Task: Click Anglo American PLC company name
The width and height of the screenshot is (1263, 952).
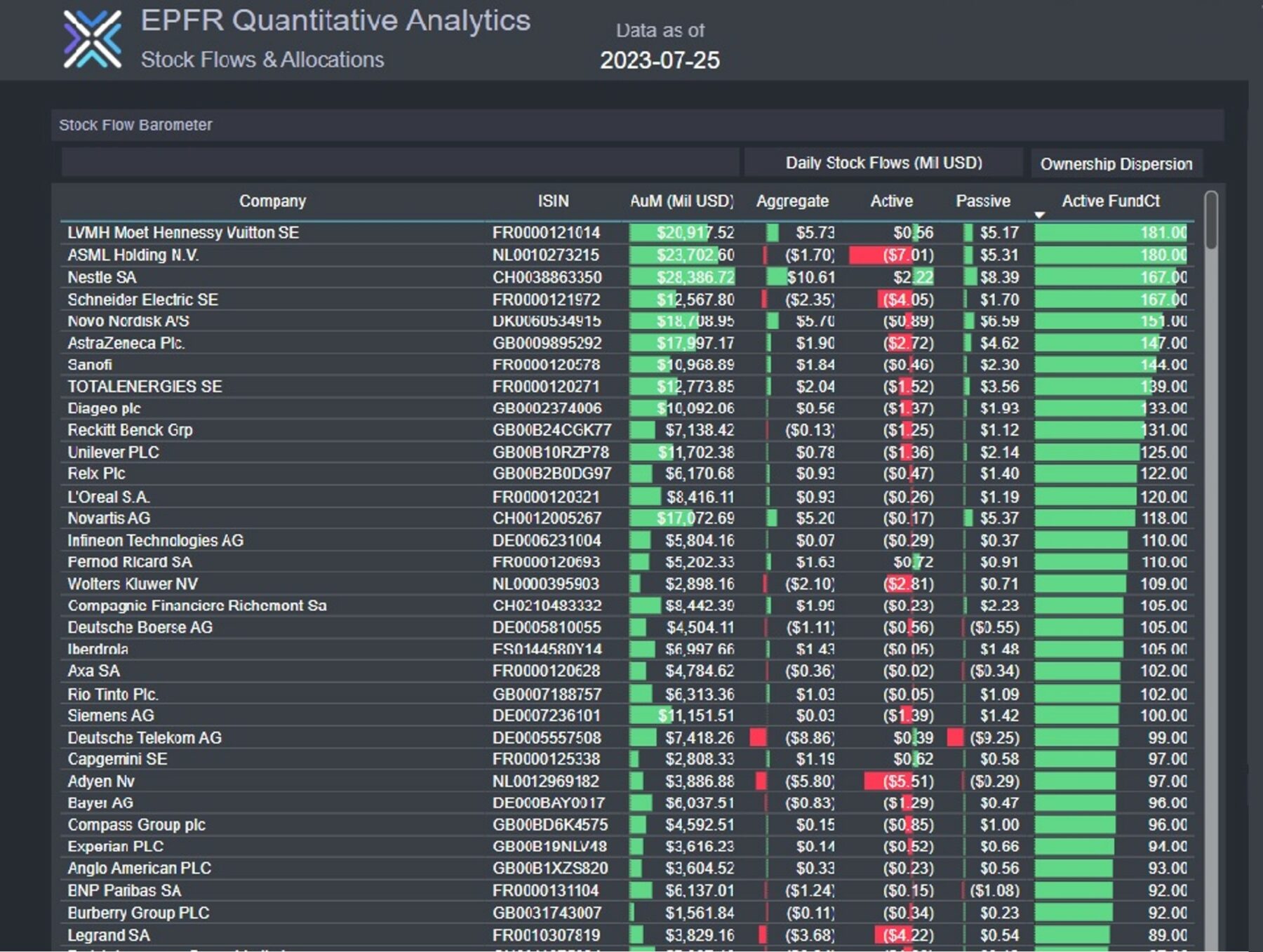Action: pyautogui.click(x=139, y=869)
